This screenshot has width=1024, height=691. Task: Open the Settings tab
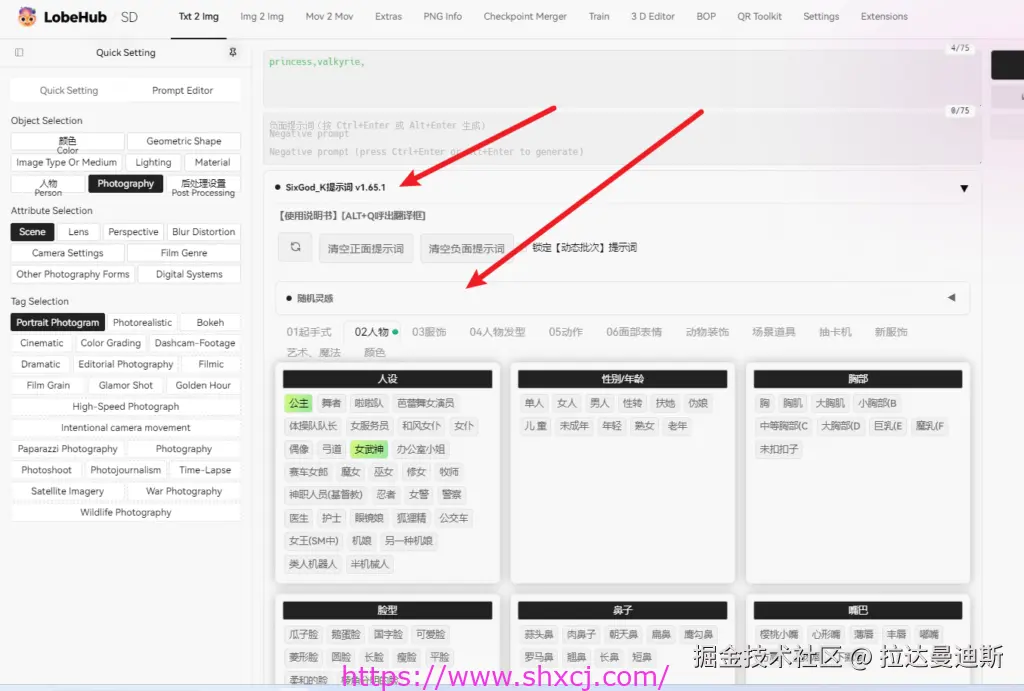(821, 16)
